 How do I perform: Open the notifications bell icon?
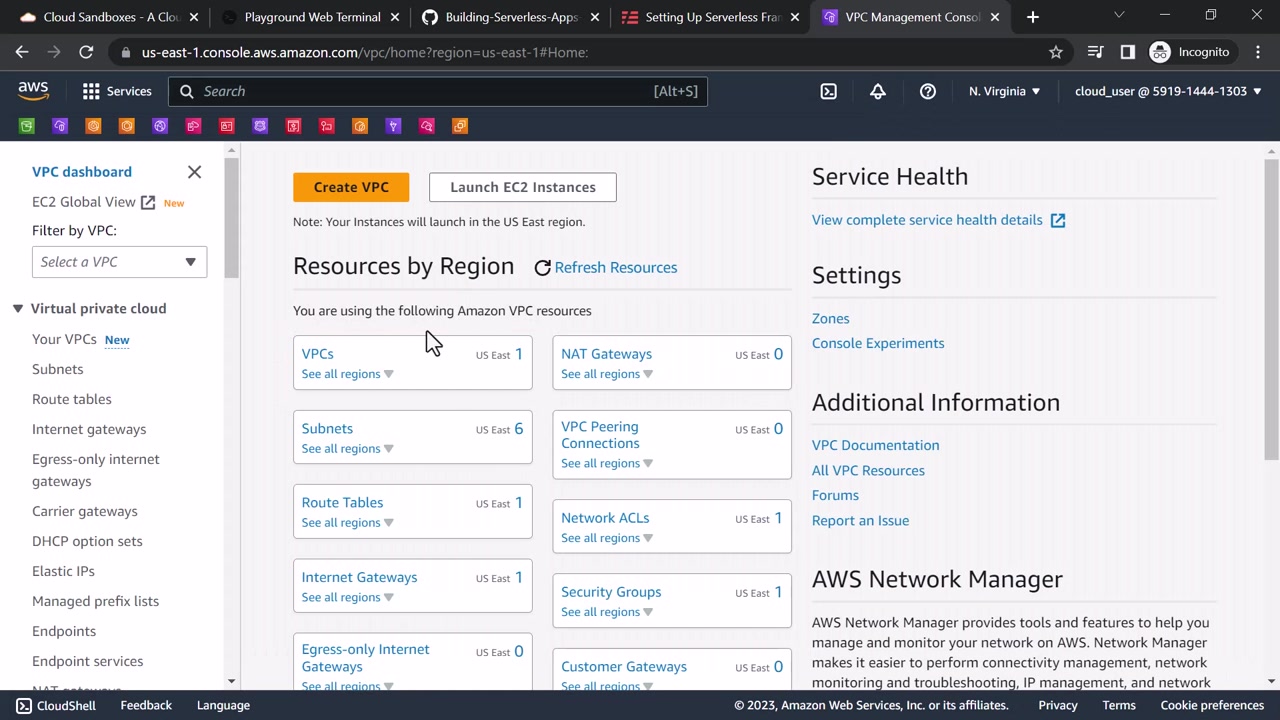[877, 91]
